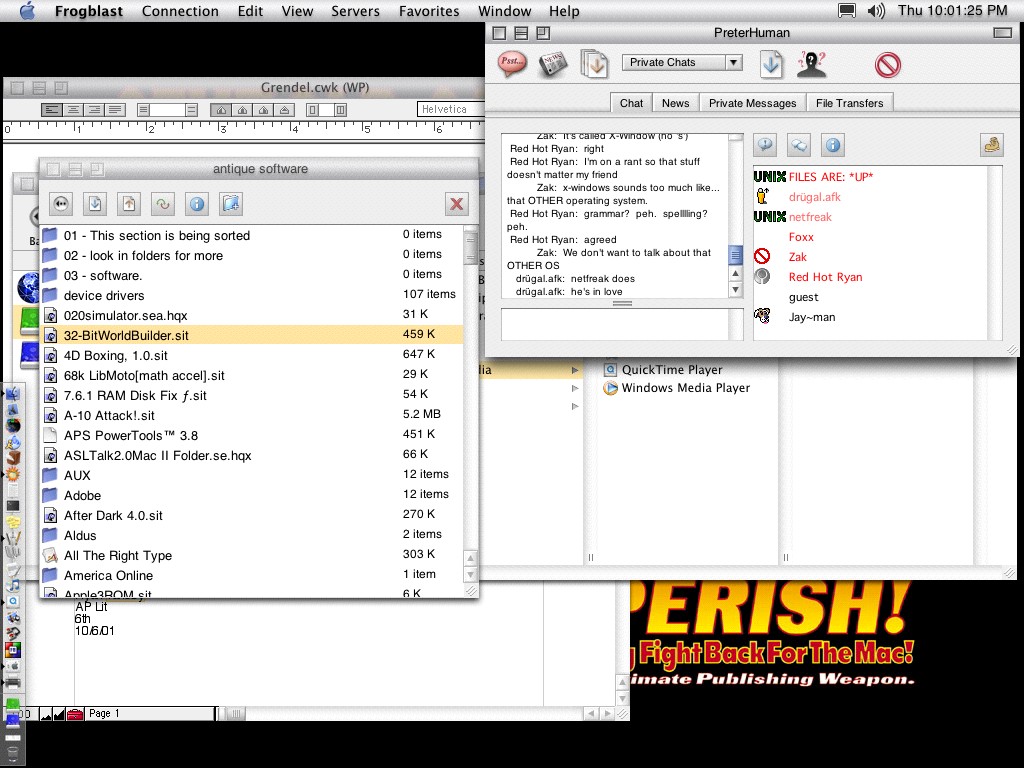
Task: Click the Trash icon in the Dock
Action: (x=12, y=754)
